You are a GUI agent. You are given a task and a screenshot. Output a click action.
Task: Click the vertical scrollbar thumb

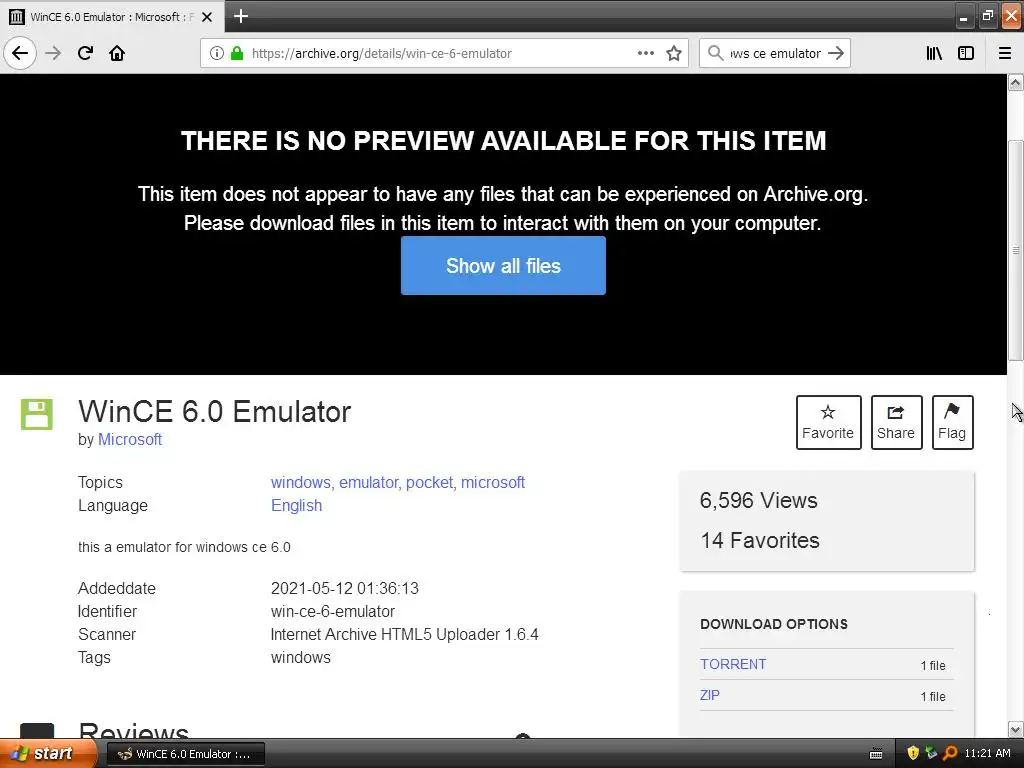(x=1016, y=250)
